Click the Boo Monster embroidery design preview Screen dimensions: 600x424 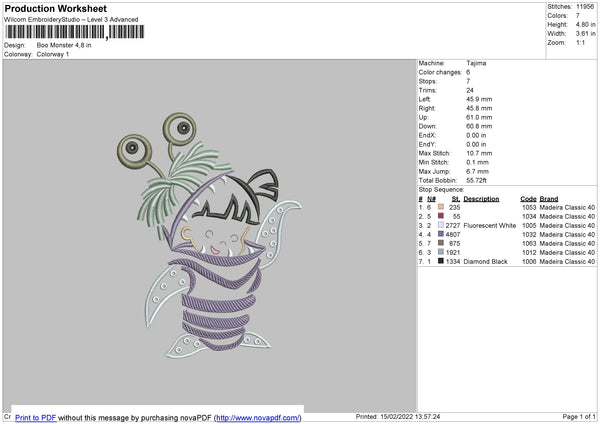(x=209, y=235)
